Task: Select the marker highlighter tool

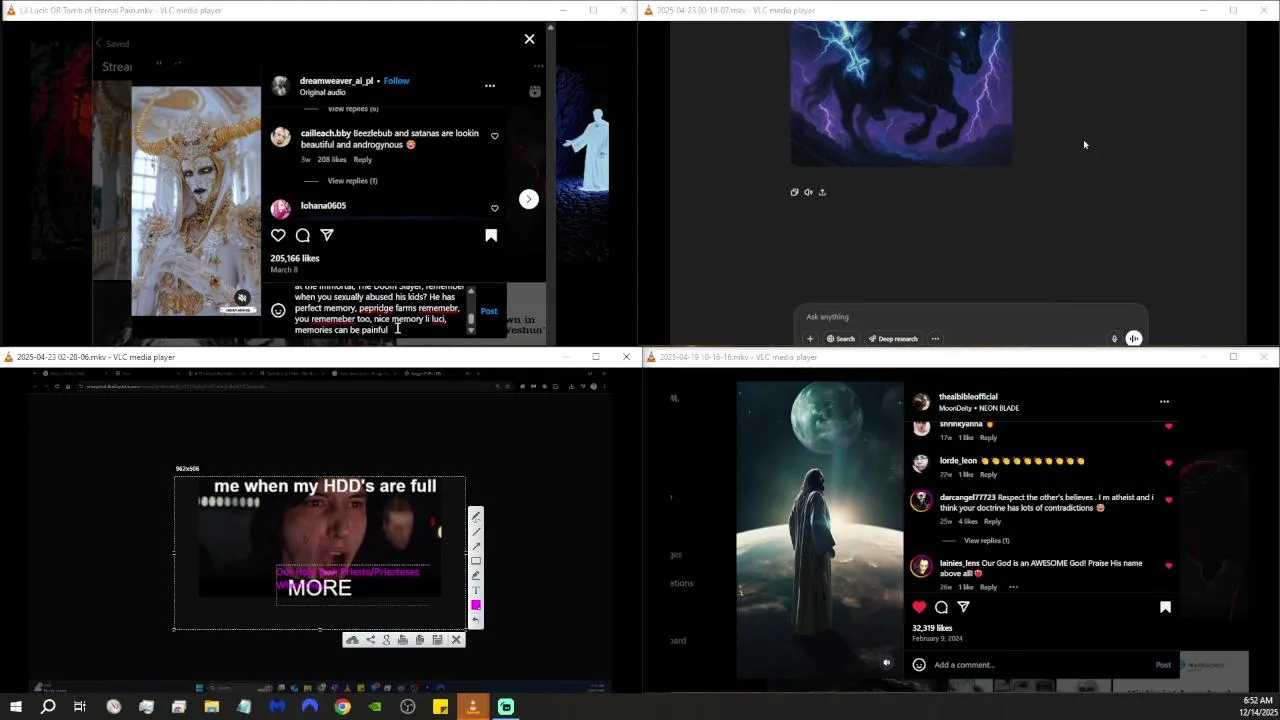Action: pos(476,576)
